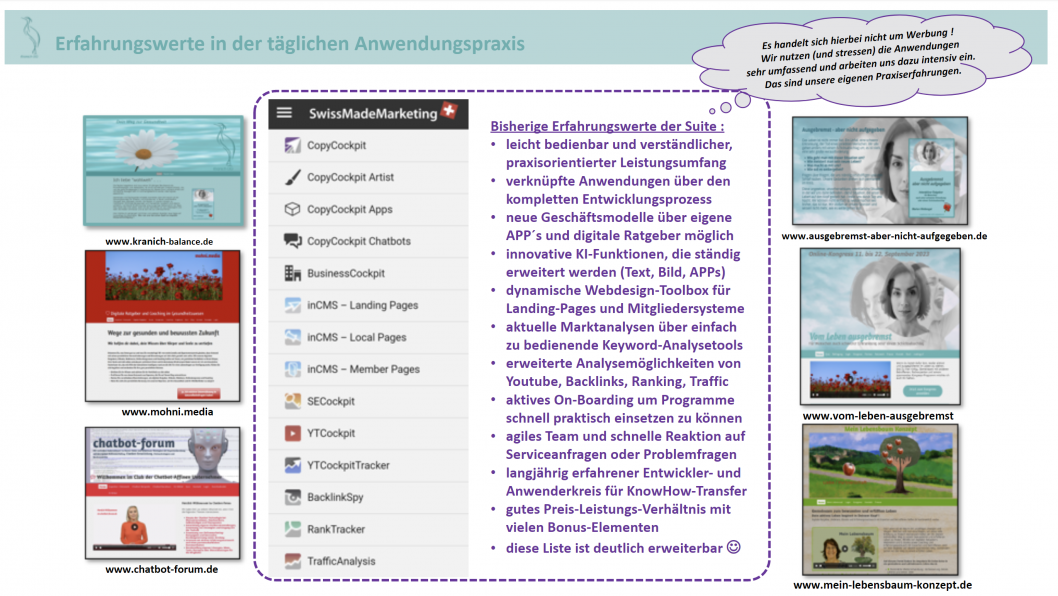Screen dimensions: 1058x596
Task: Select TrafficAnalysis menu entry
Action: 368,562
